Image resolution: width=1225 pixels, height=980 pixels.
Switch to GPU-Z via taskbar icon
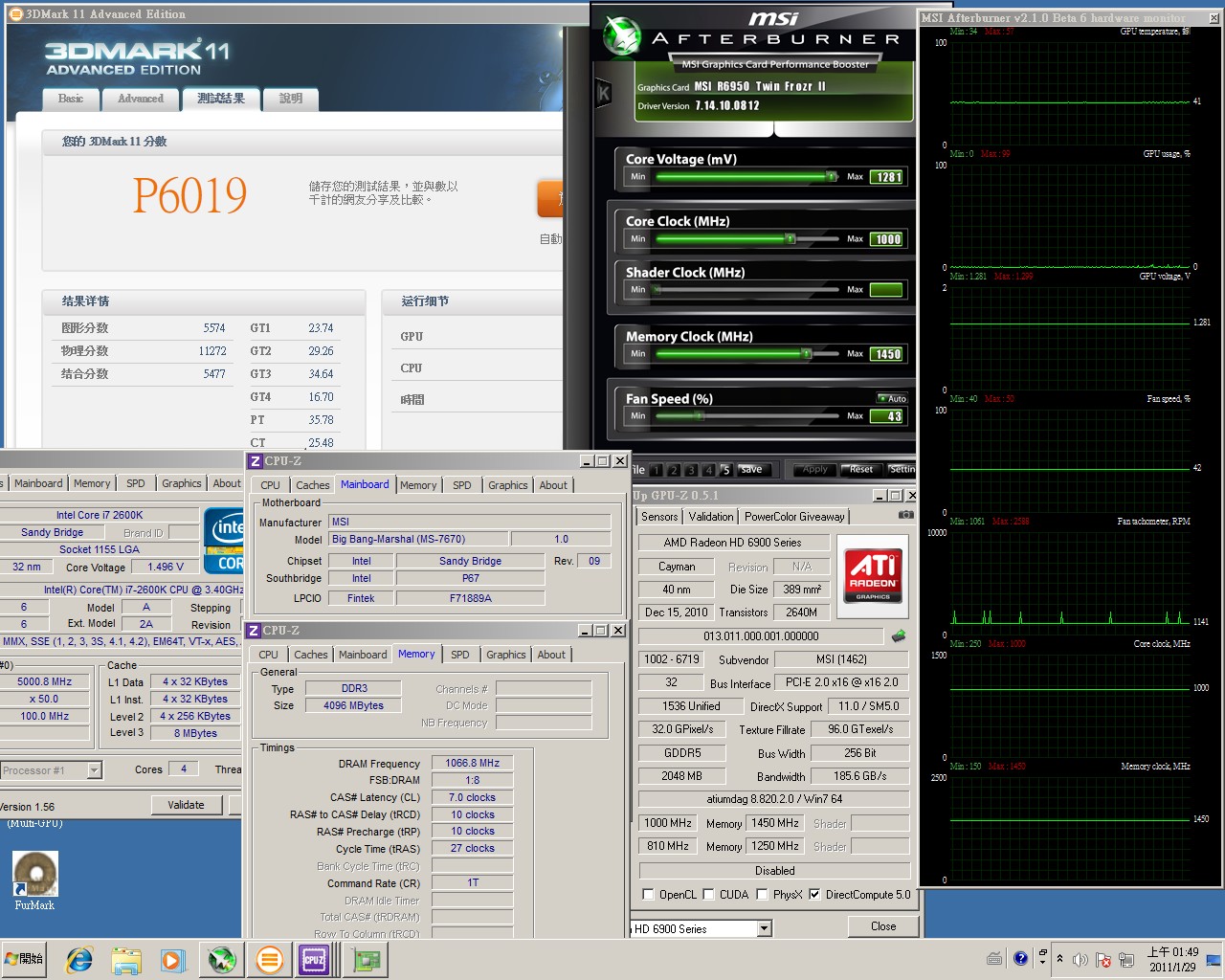tap(366, 959)
